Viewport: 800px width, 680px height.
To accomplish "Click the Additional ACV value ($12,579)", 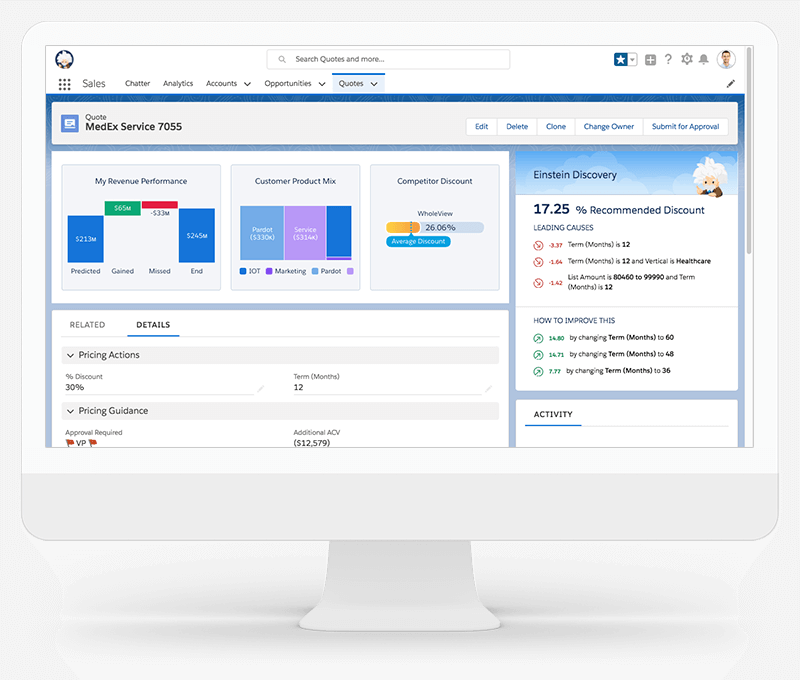I will point(311,443).
